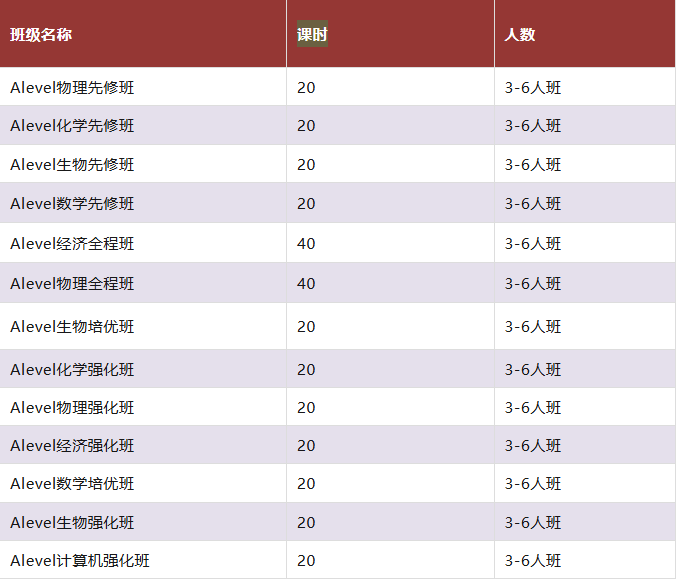The height and width of the screenshot is (579, 676).
Task: Select the Alevel化学先修班 cell
Action: [72, 126]
